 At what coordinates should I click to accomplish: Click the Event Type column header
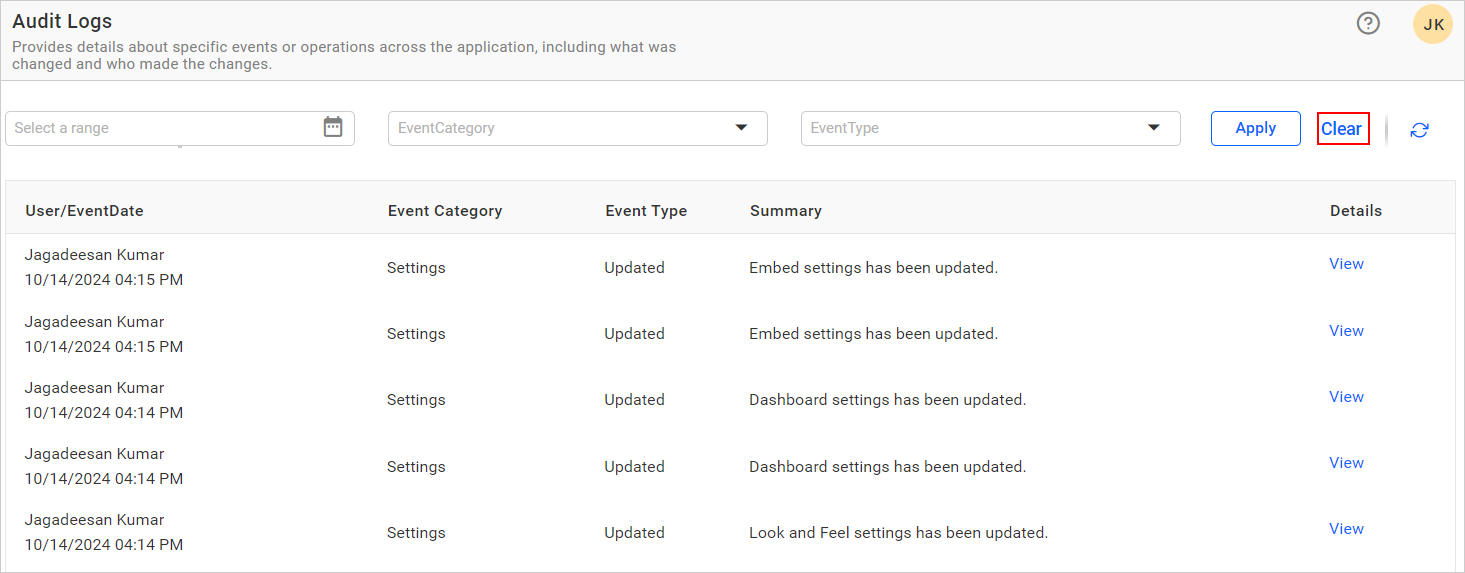(646, 211)
